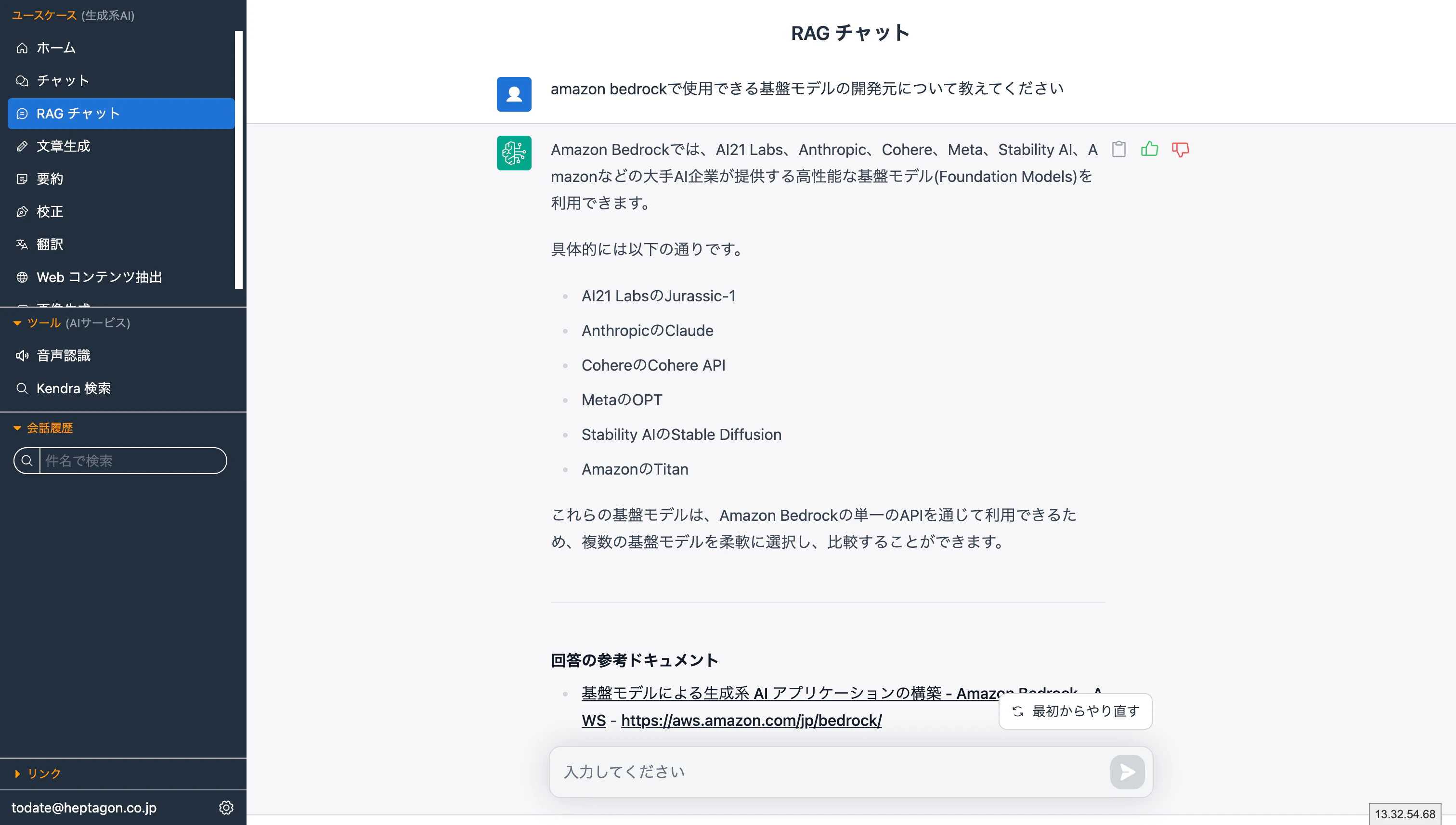Click the 音声認識 speaker icon
Viewport: 1456px width, 825px height.
pos(22,356)
